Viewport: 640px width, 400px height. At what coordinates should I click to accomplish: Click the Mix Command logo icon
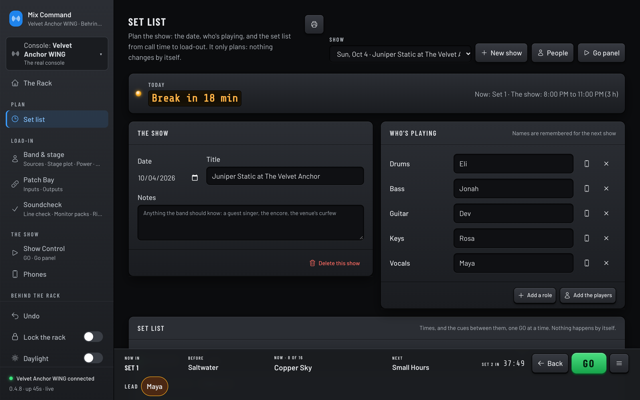pos(16,18)
